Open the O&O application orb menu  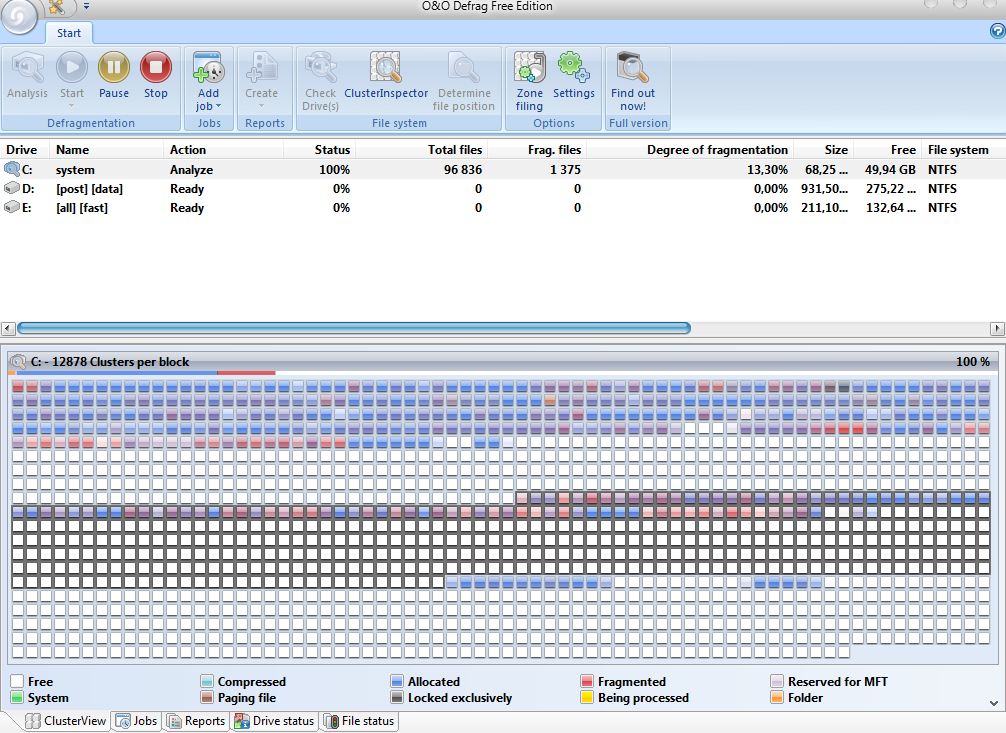(x=19, y=15)
